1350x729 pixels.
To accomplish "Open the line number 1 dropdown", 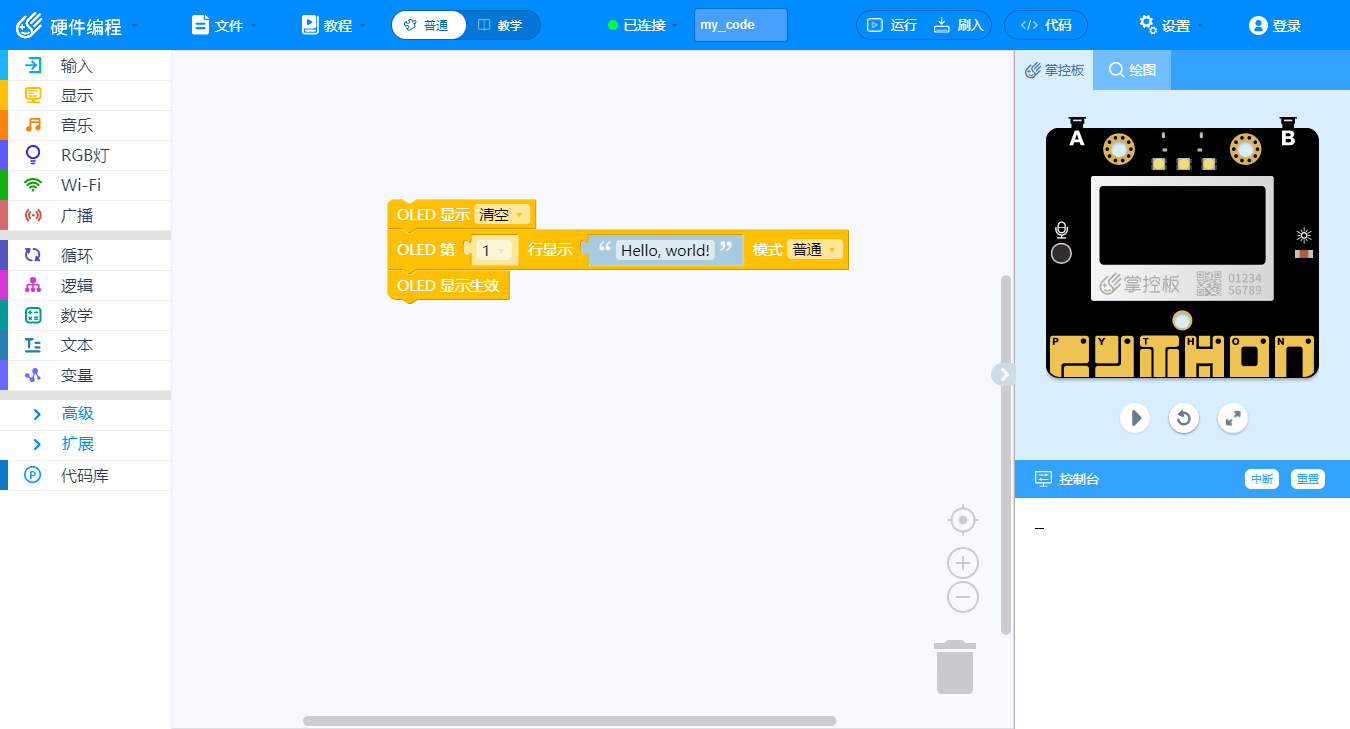I will 494,250.
